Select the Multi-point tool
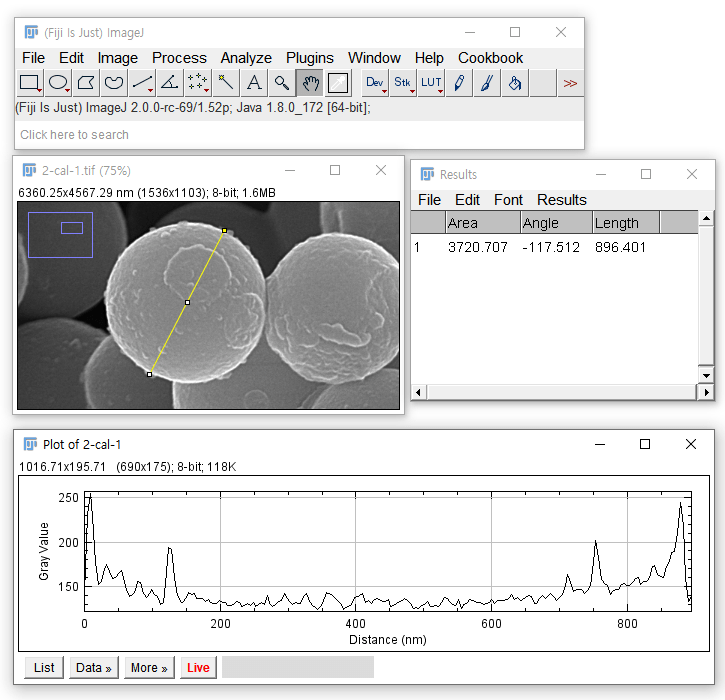Image resolution: width=725 pixels, height=700 pixels. pyautogui.click(x=198, y=83)
